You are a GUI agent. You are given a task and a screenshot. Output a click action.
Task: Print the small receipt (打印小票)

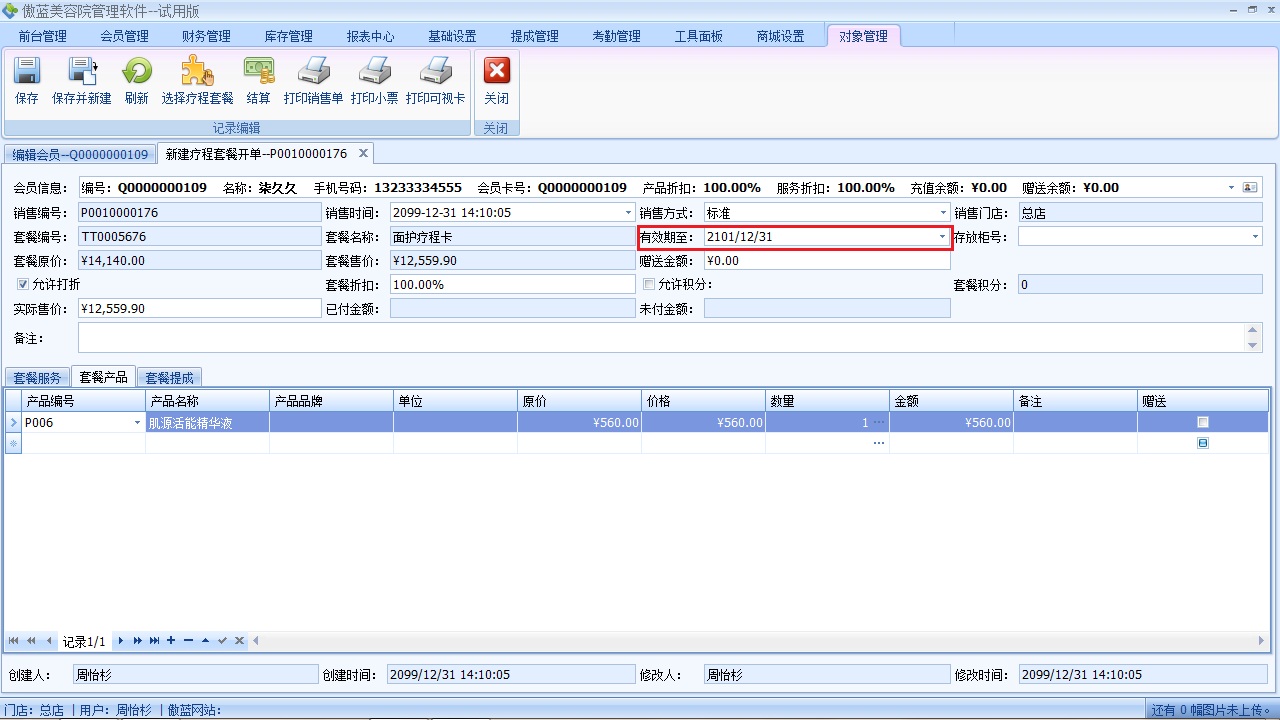pos(374,80)
